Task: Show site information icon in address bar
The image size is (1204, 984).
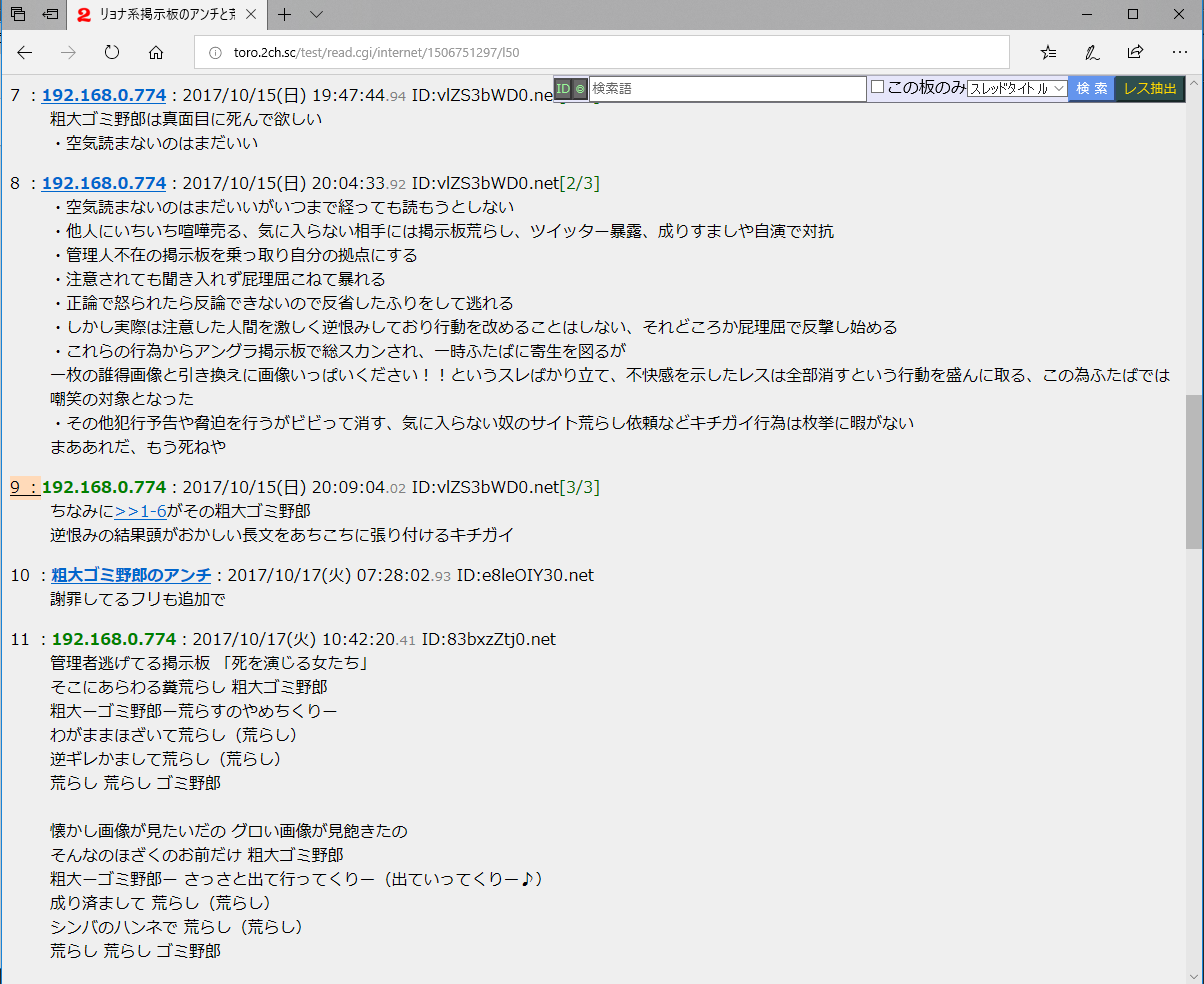Action: [214, 53]
